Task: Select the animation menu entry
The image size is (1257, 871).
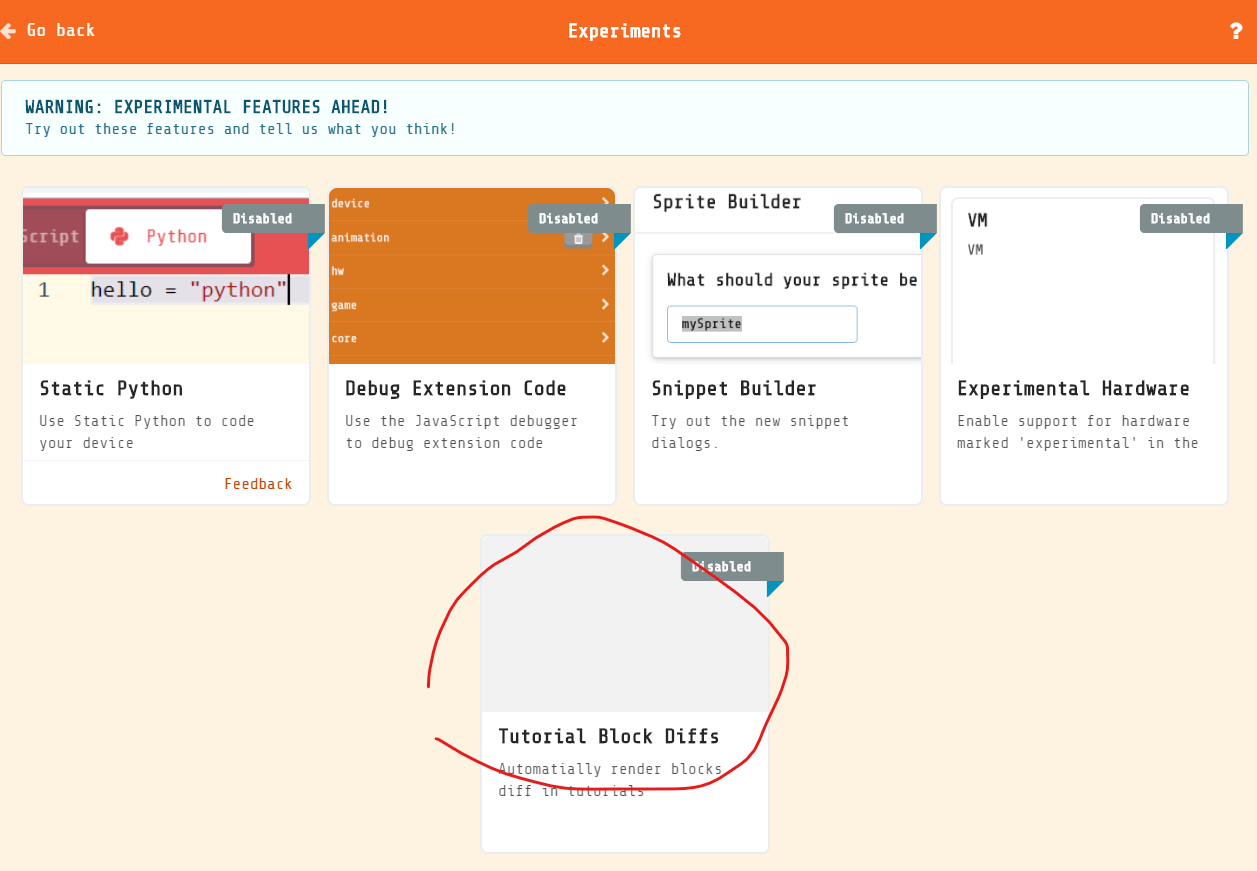Action: click(360, 237)
